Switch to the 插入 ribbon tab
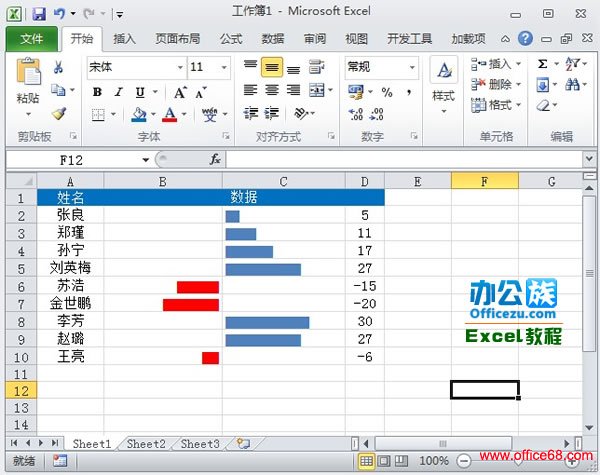Image resolution: width=600 pixels, height=475 pixels. click(x=124, y=39)
